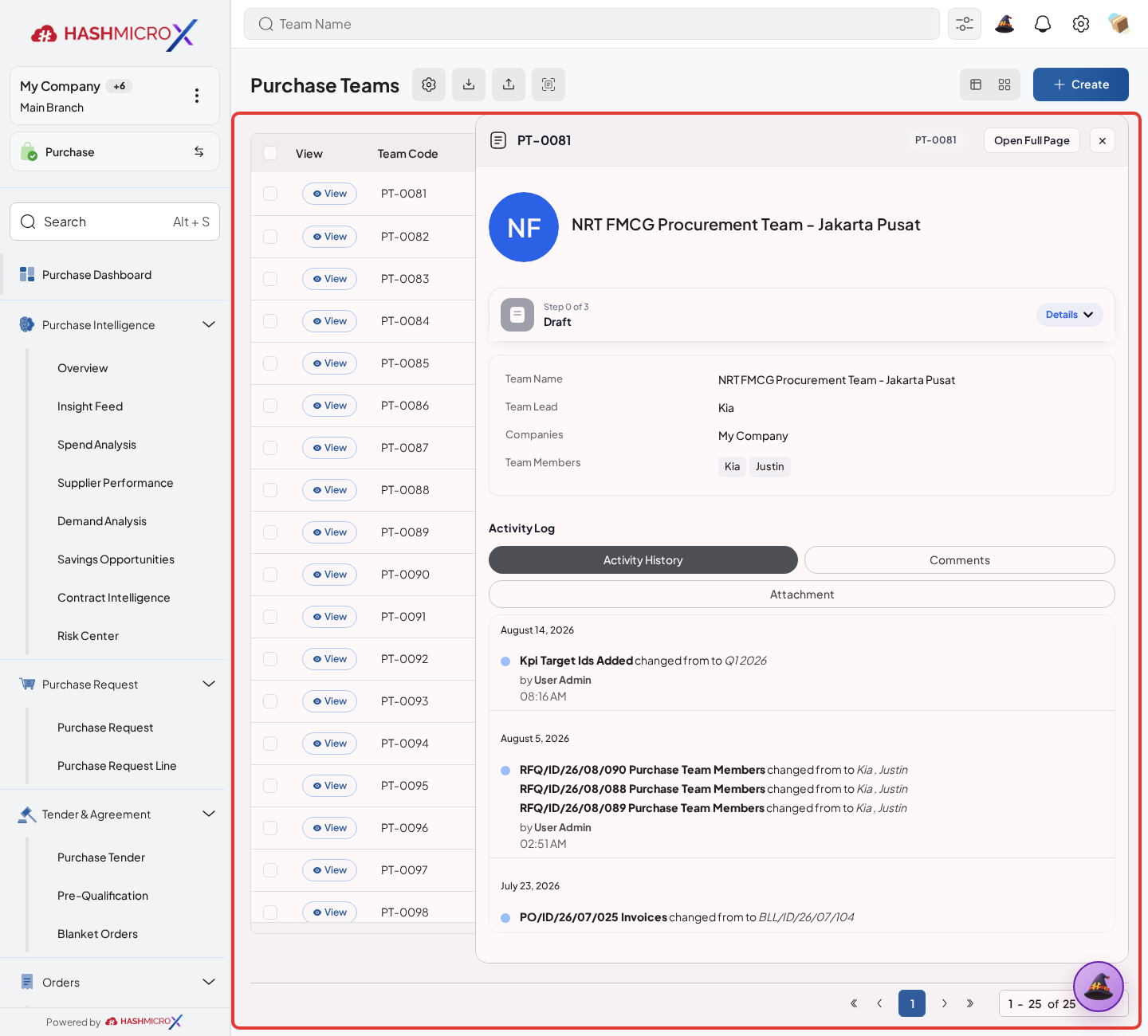
Task: Click the upload export icon in toolbar
Action: point(509,84)
